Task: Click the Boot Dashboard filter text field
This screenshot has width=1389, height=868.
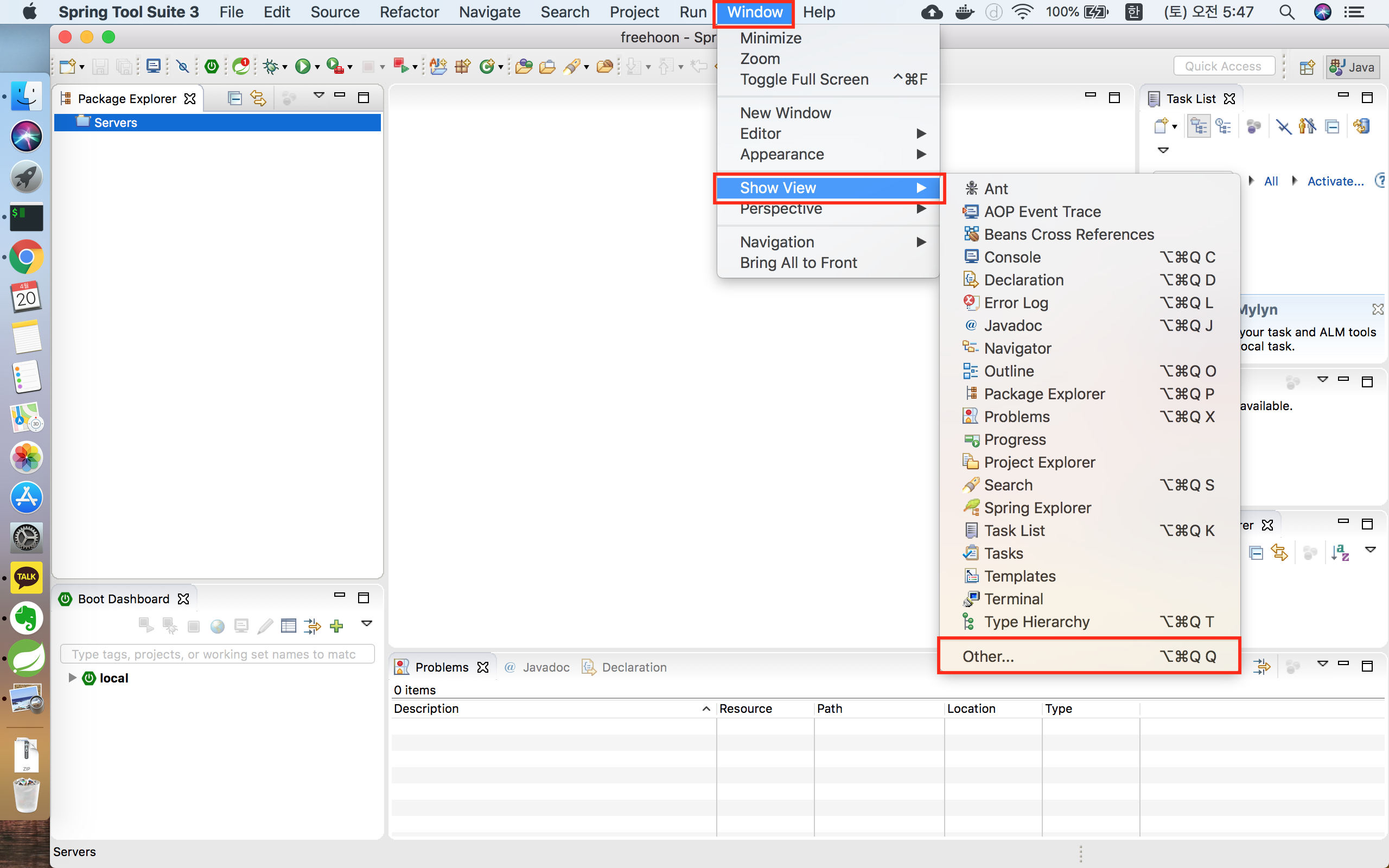Action: 217,654
